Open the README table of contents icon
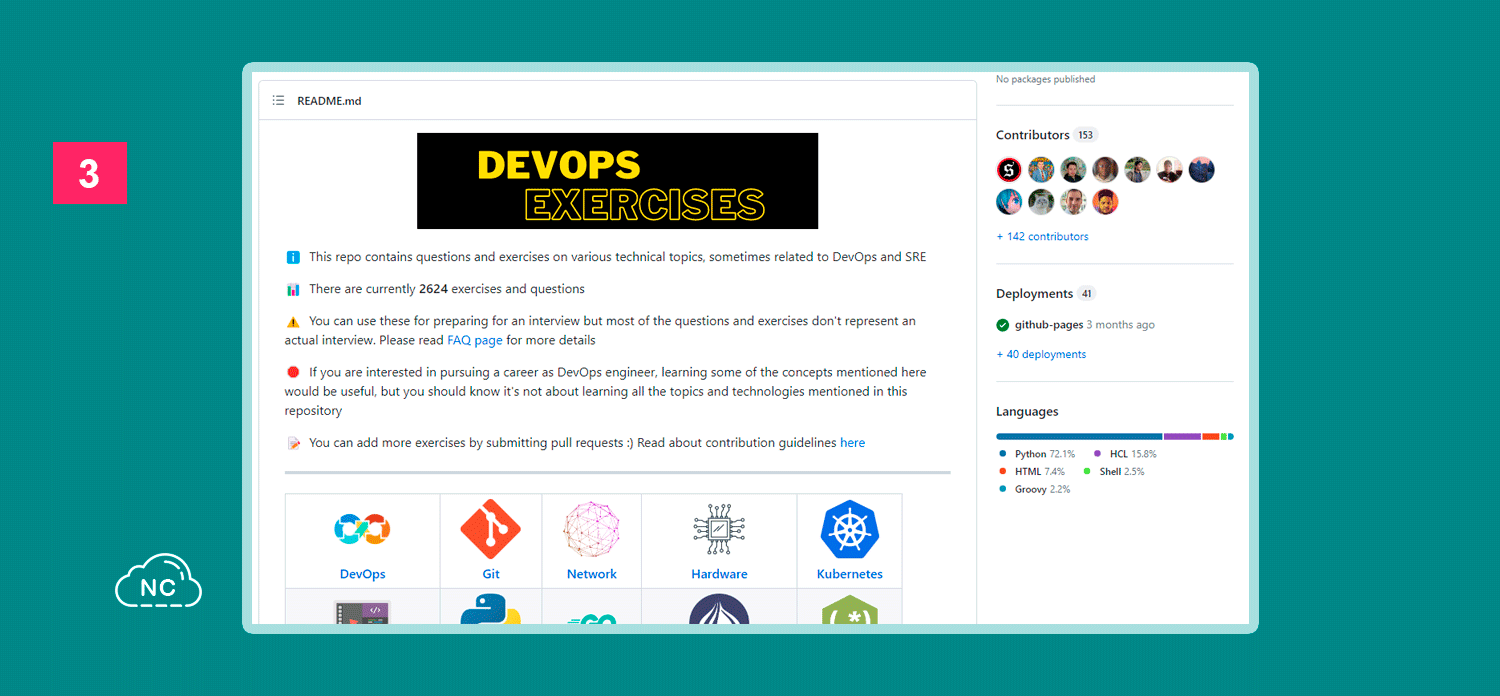 pos(278,101)
